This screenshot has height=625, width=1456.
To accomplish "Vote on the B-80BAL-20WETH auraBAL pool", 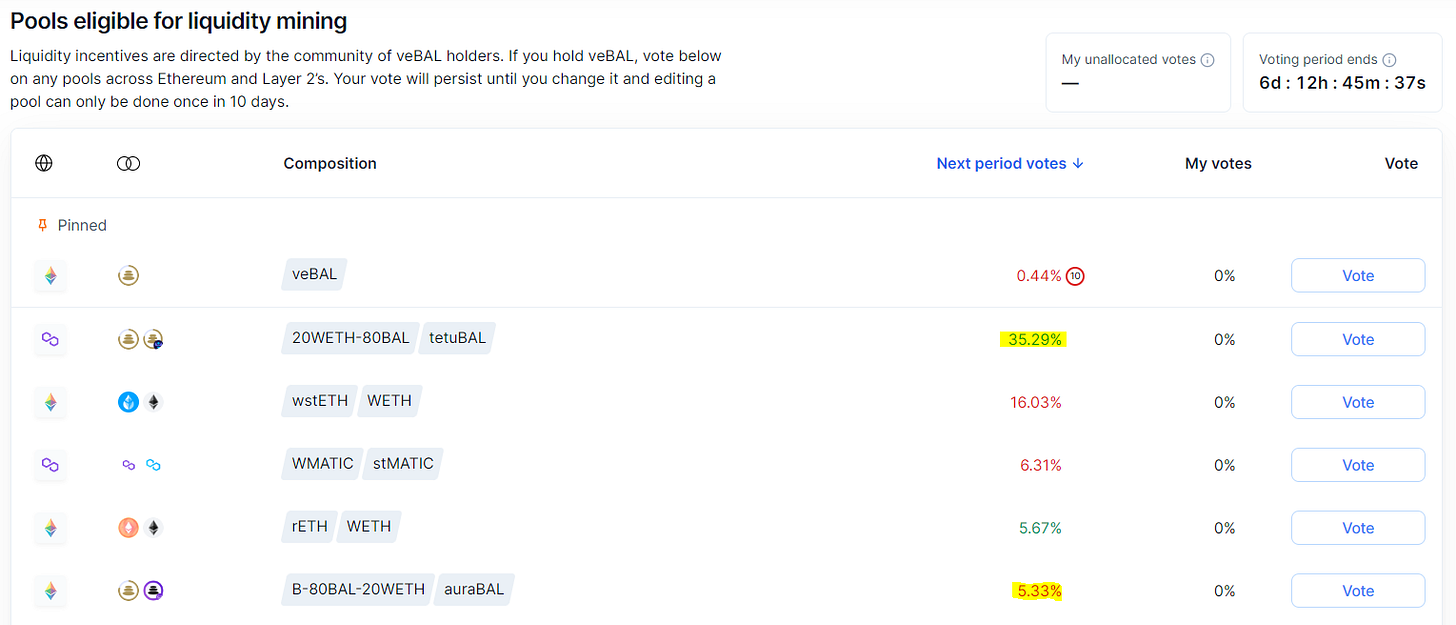I will [x=1358, y=591].
